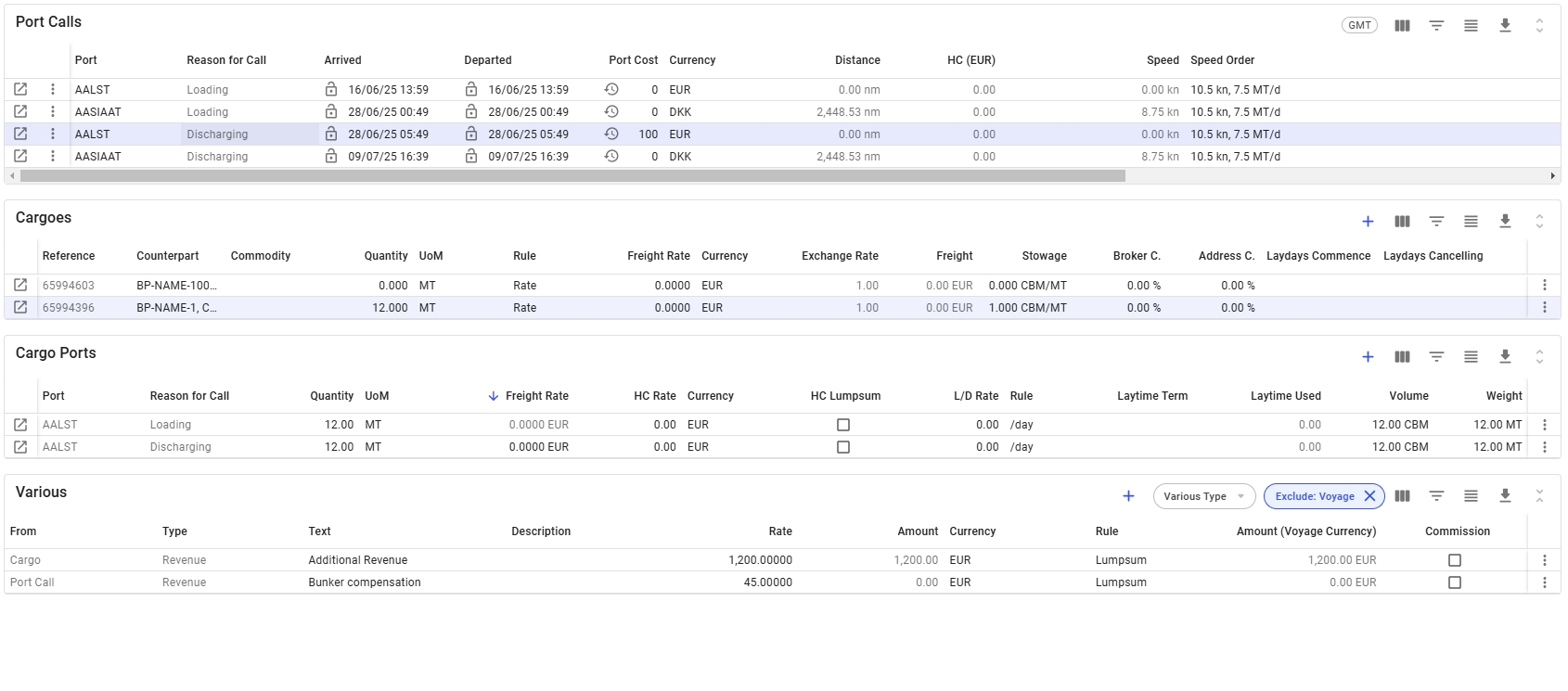Toggle HC Lumpsum for AALST Discharging

843,447
